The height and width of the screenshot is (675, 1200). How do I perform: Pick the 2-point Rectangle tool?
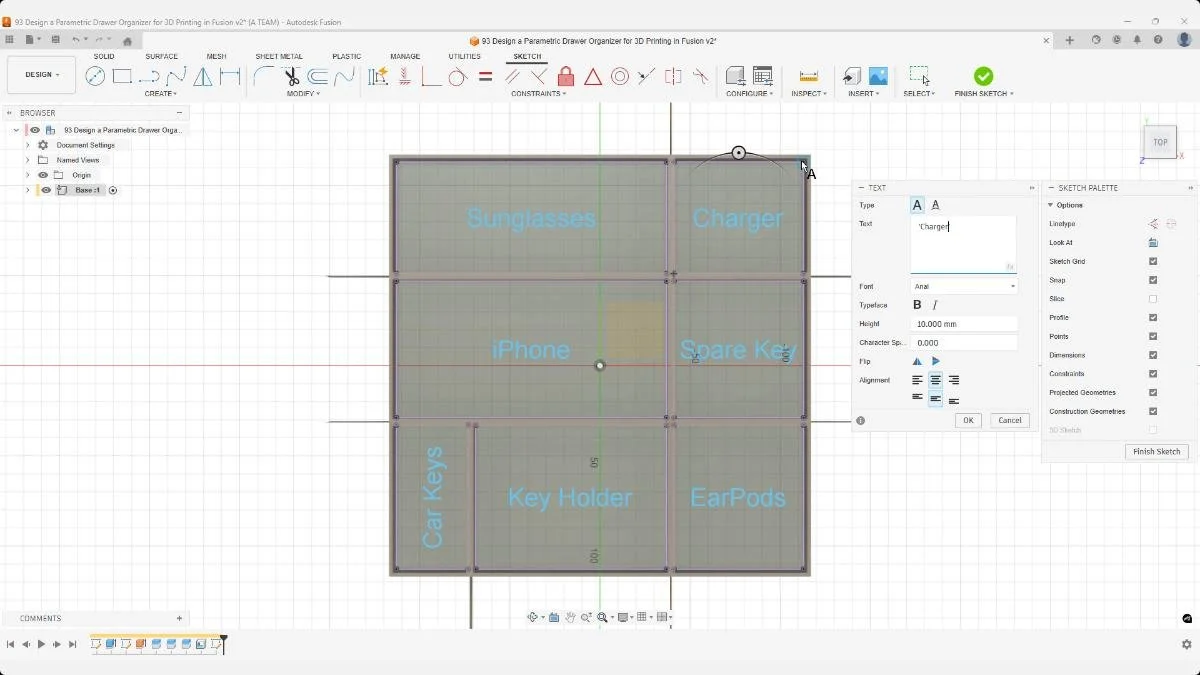pos(122,76)
